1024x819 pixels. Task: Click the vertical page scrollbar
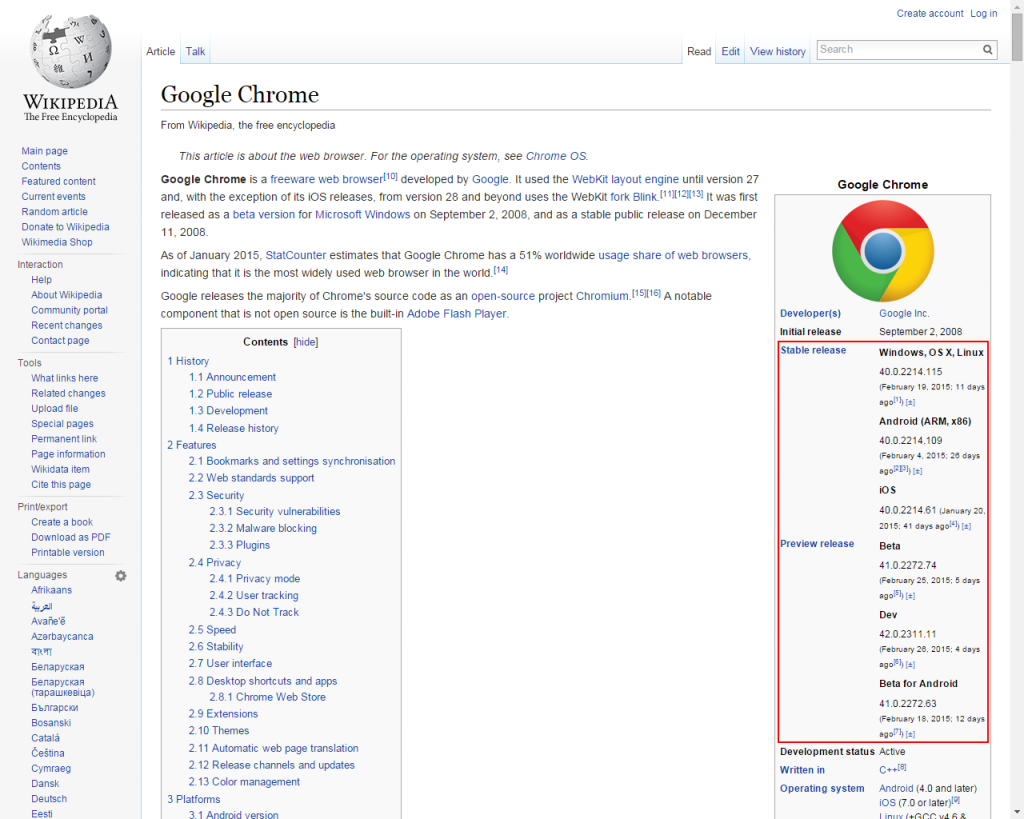pyautogui.click(x=1017, y=410)
